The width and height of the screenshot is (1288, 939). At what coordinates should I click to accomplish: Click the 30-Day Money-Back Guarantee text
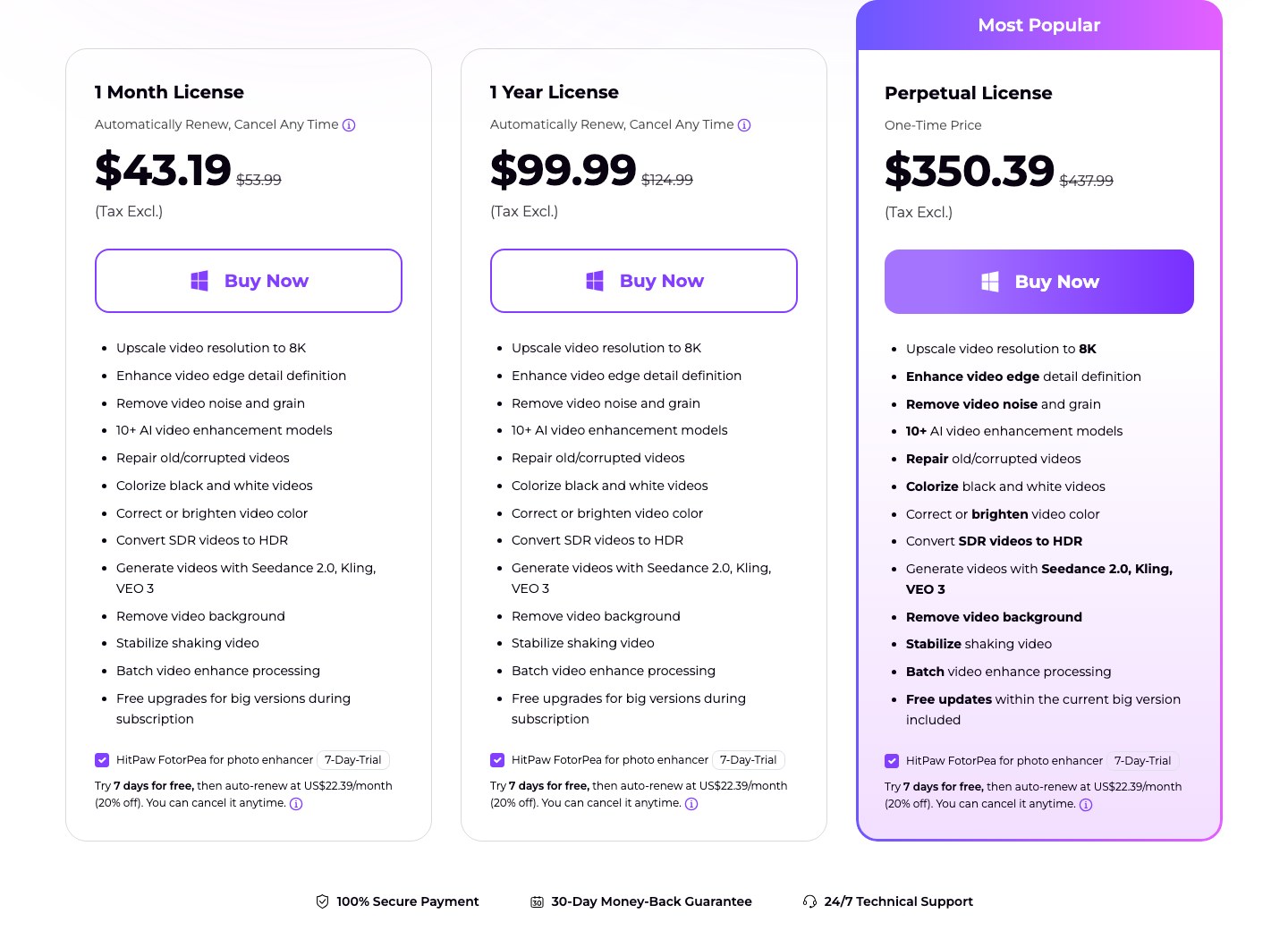pyautogui.click(x=652, y=901)
